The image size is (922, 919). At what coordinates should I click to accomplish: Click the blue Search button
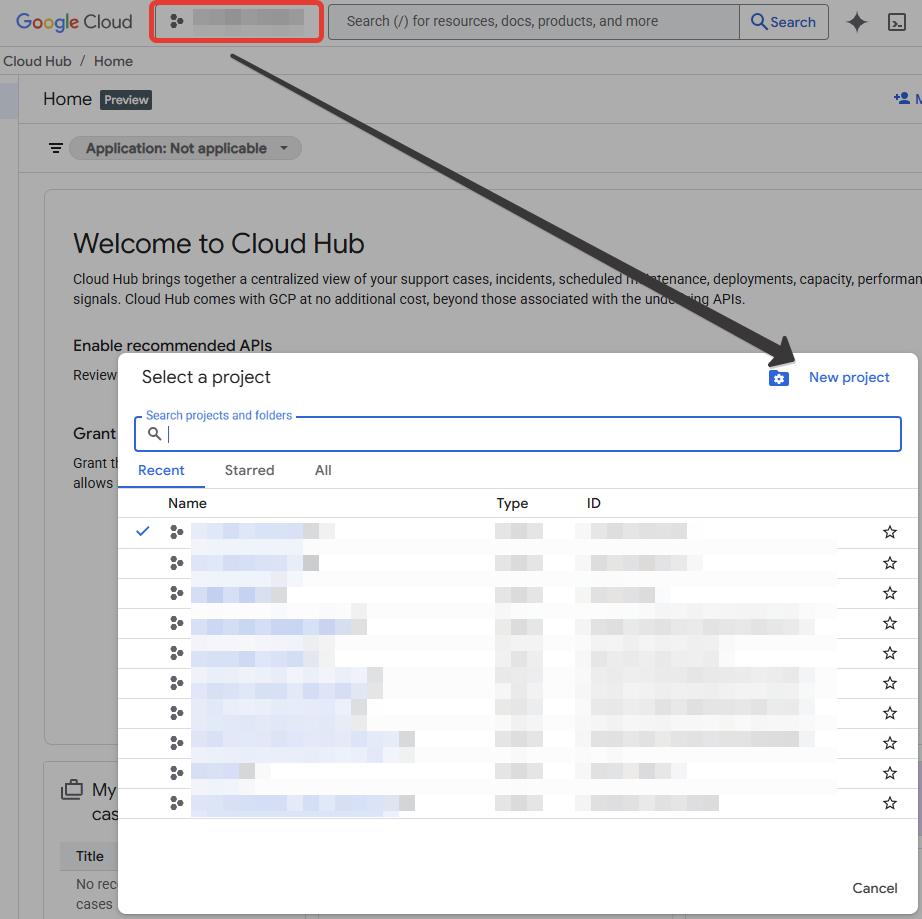pyautogui.click(x=784, y=22)
